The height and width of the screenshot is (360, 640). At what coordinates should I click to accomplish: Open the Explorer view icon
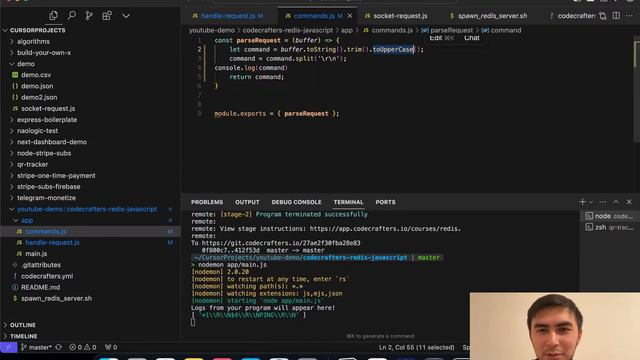[53, 16]
